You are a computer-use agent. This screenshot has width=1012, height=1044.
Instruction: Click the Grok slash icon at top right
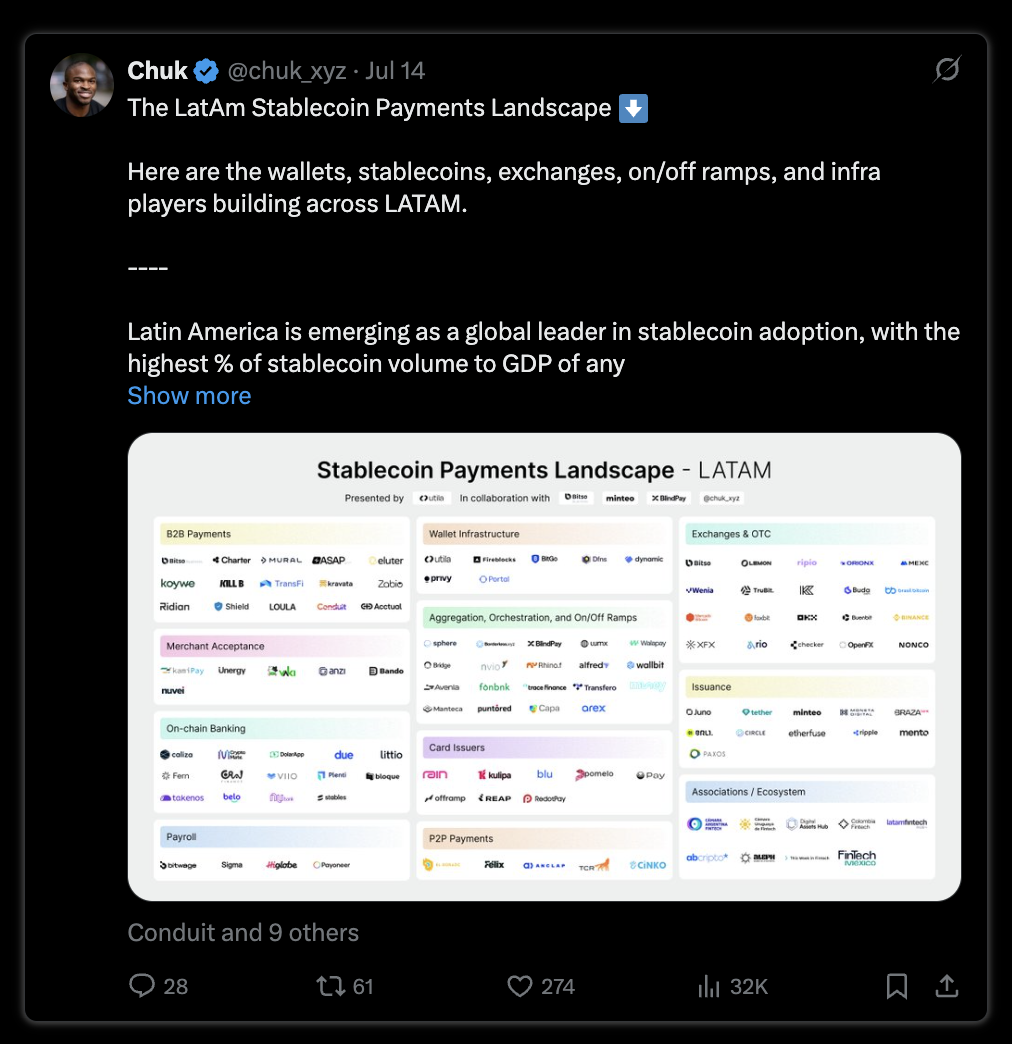pyautogui.click(x=947, y=69)
